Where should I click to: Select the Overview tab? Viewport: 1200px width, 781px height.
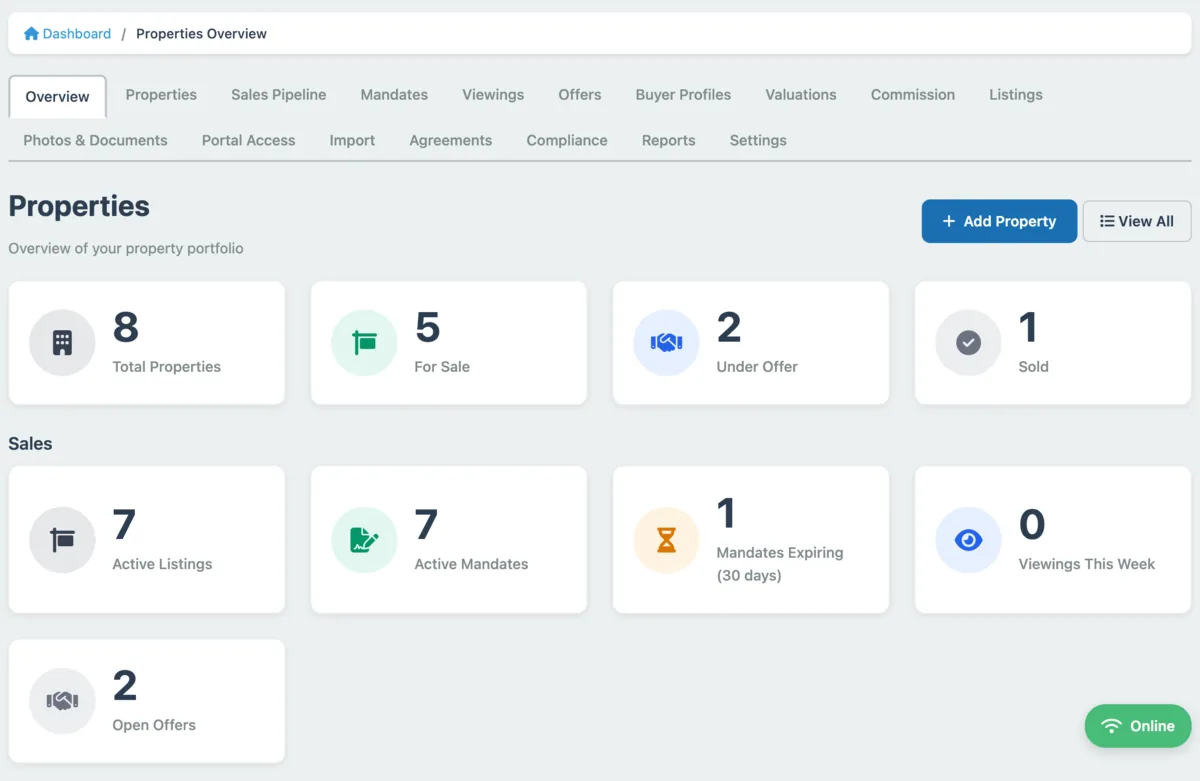click(58, 97)
